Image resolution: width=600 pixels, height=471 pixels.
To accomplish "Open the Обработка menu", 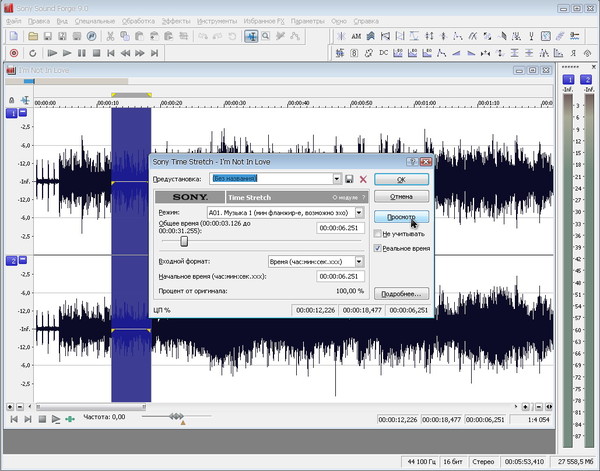I will pyautogui.click(x=139, y=21).
